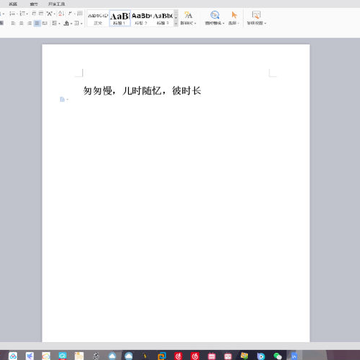Click the paragraph layout icon in page margin
The height and width of the screenshot is (360, 360).
[62, 99]
